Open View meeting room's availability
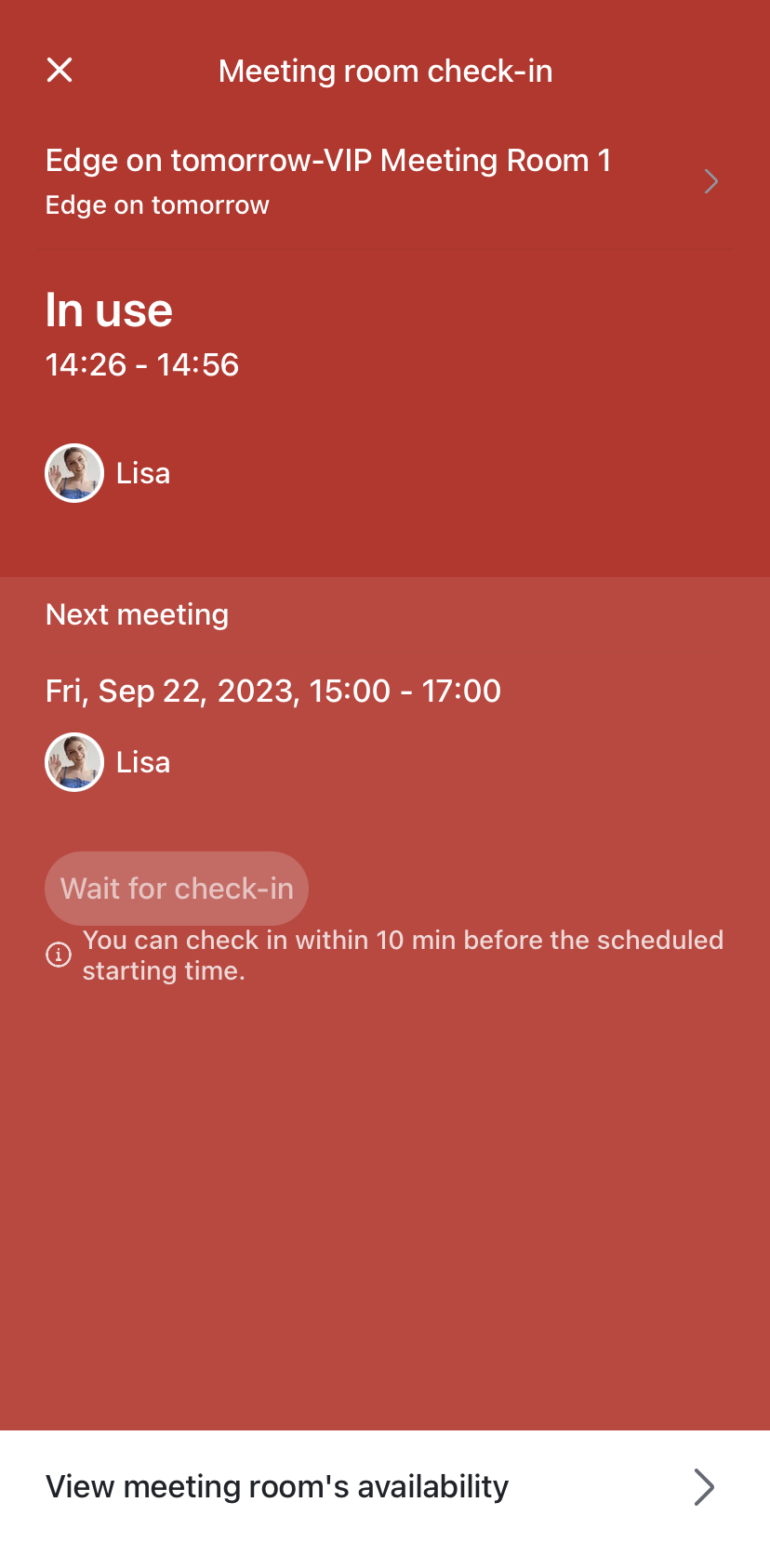 pos(277,1487)
